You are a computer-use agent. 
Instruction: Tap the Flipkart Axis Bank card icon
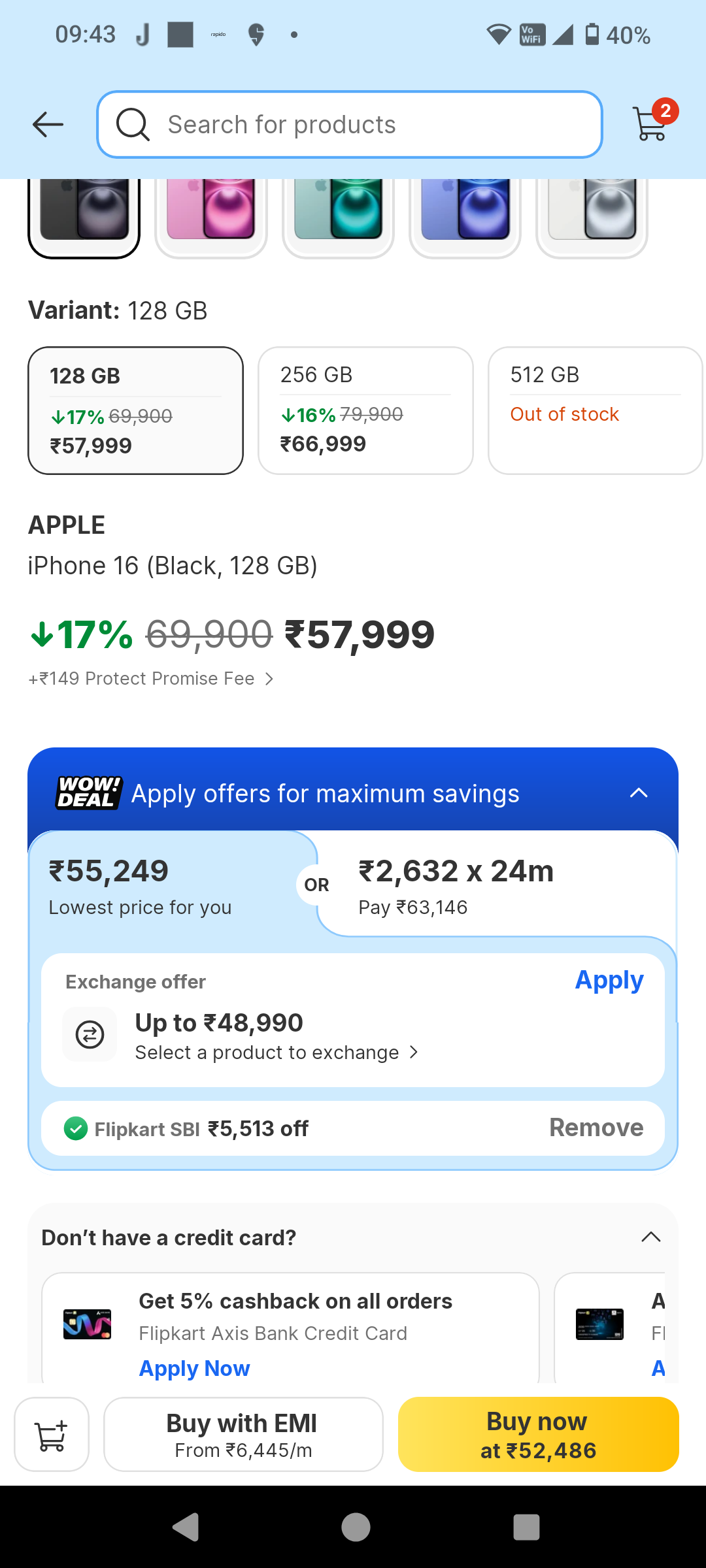pos(87,1324)
